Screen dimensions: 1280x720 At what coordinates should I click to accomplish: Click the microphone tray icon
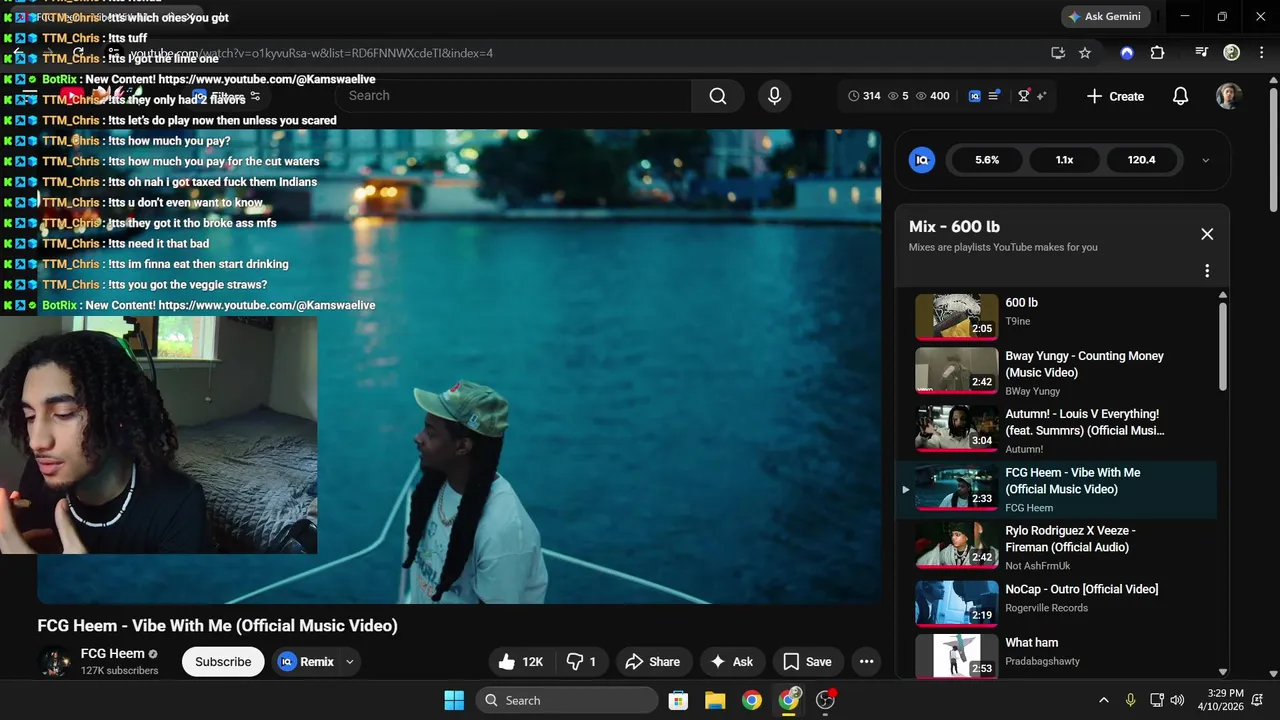pos(1130,700)
